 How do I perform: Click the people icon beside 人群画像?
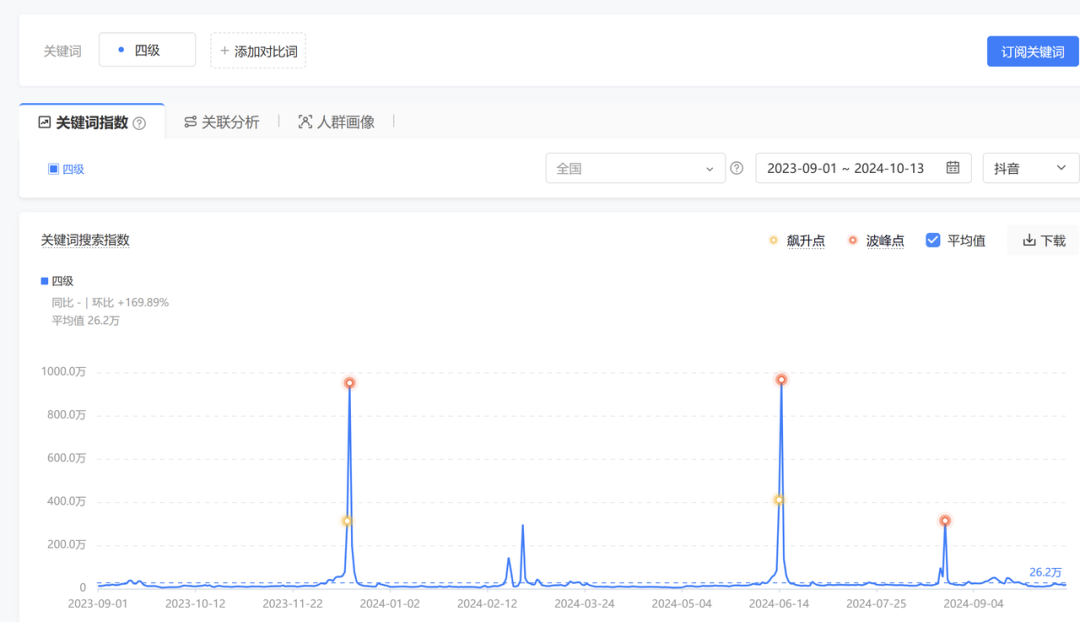303,121
